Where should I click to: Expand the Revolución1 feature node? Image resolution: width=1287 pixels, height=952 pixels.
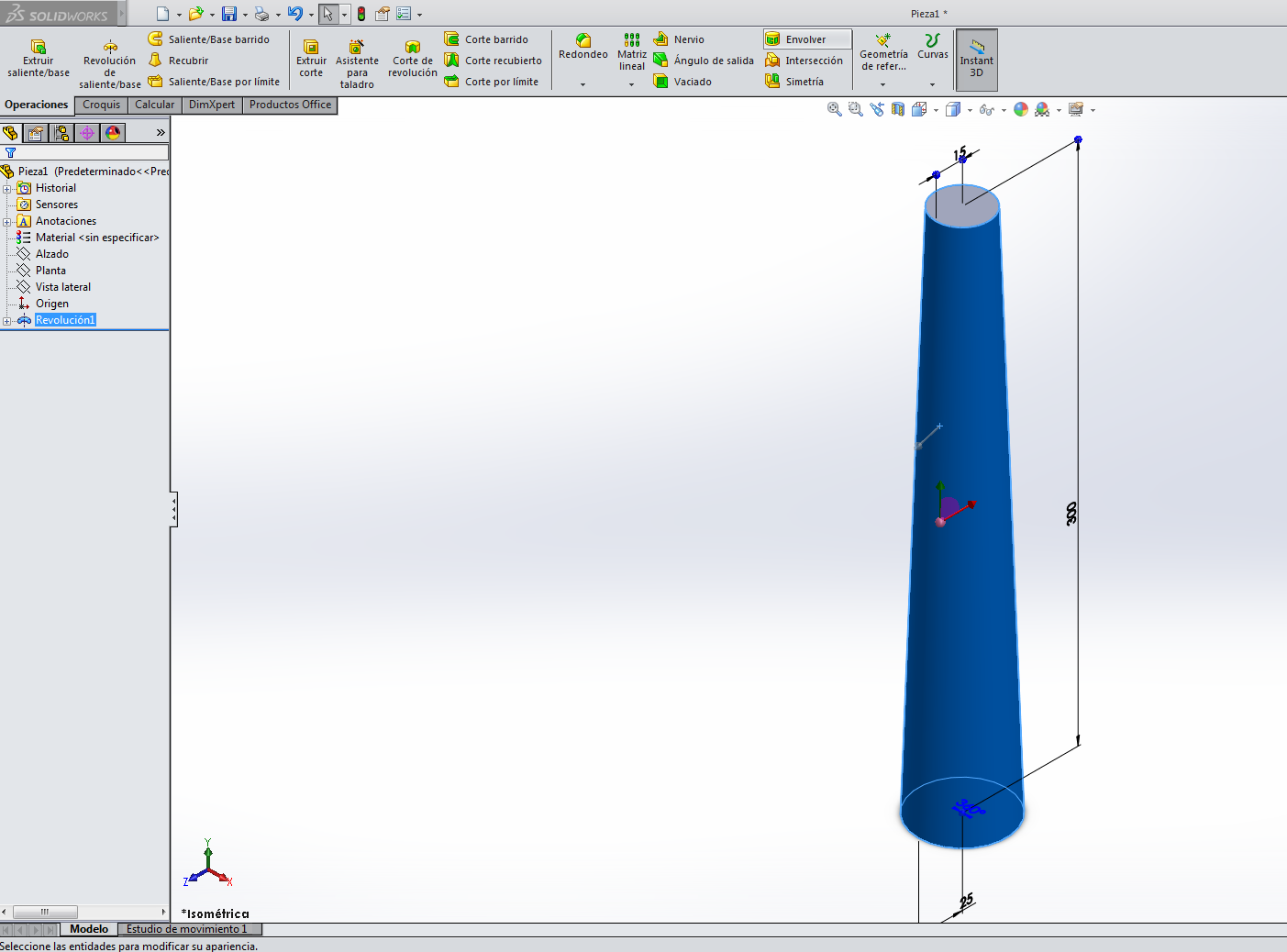click(x=7, y=321)
